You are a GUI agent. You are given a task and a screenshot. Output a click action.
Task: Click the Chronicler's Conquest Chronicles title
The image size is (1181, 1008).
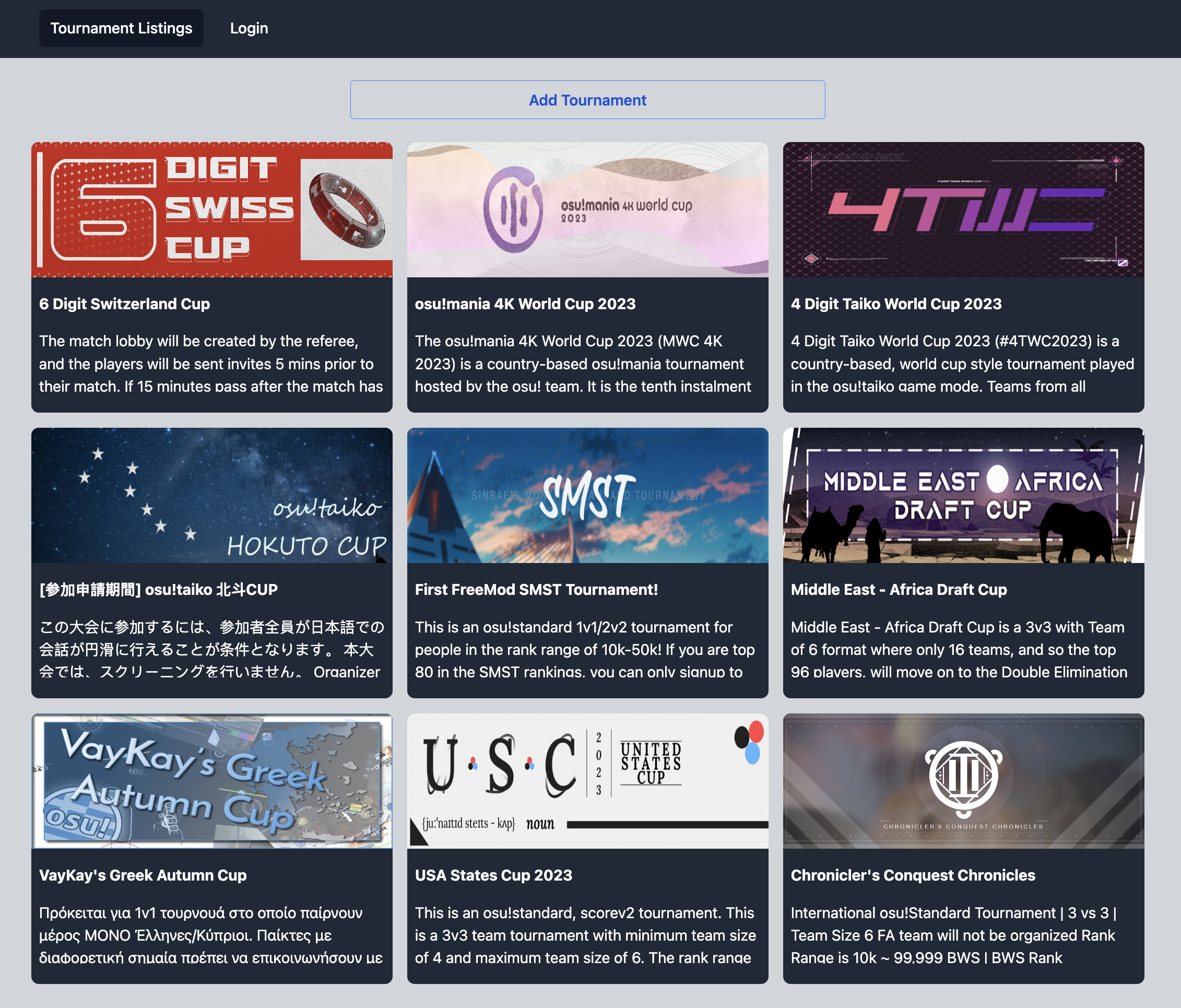[913, 875]
